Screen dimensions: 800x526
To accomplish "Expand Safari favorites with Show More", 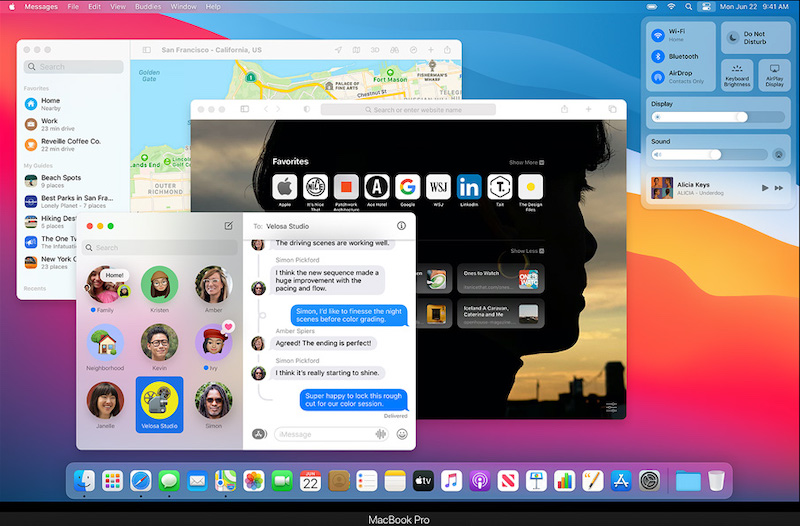I will click(x=526, y=162).
